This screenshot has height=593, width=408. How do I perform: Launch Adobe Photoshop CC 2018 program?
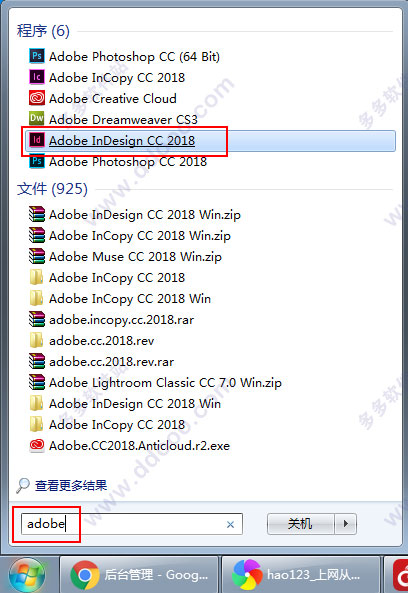(118, 162)
